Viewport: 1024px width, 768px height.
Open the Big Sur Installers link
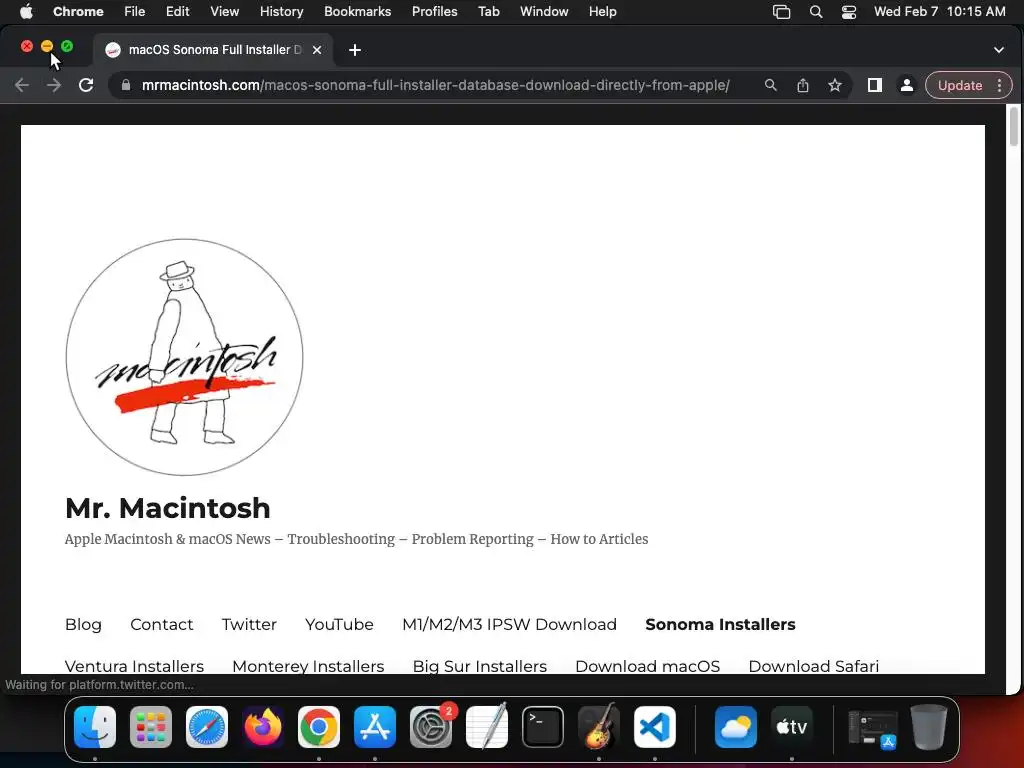479,666
